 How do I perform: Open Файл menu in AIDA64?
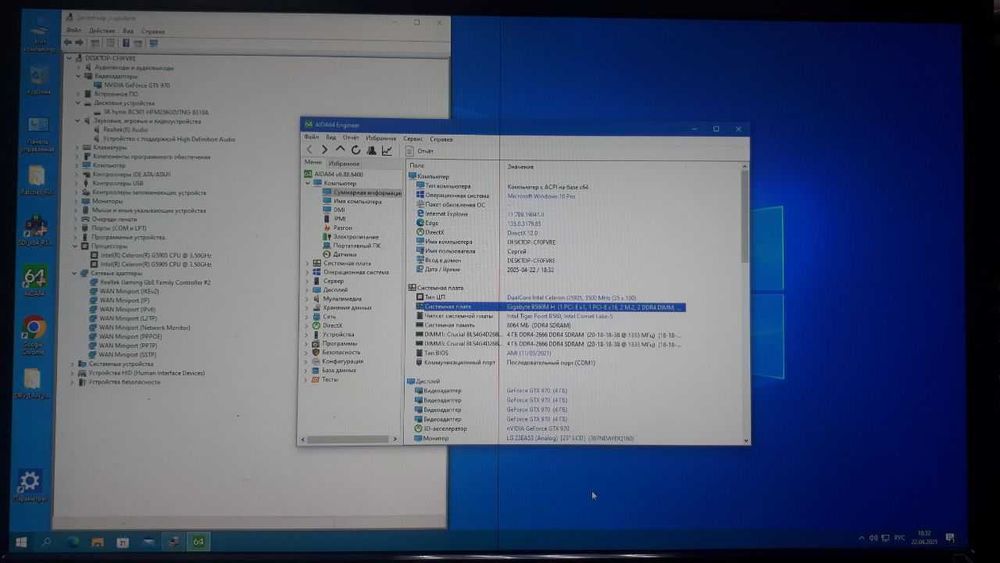[312, 138]
